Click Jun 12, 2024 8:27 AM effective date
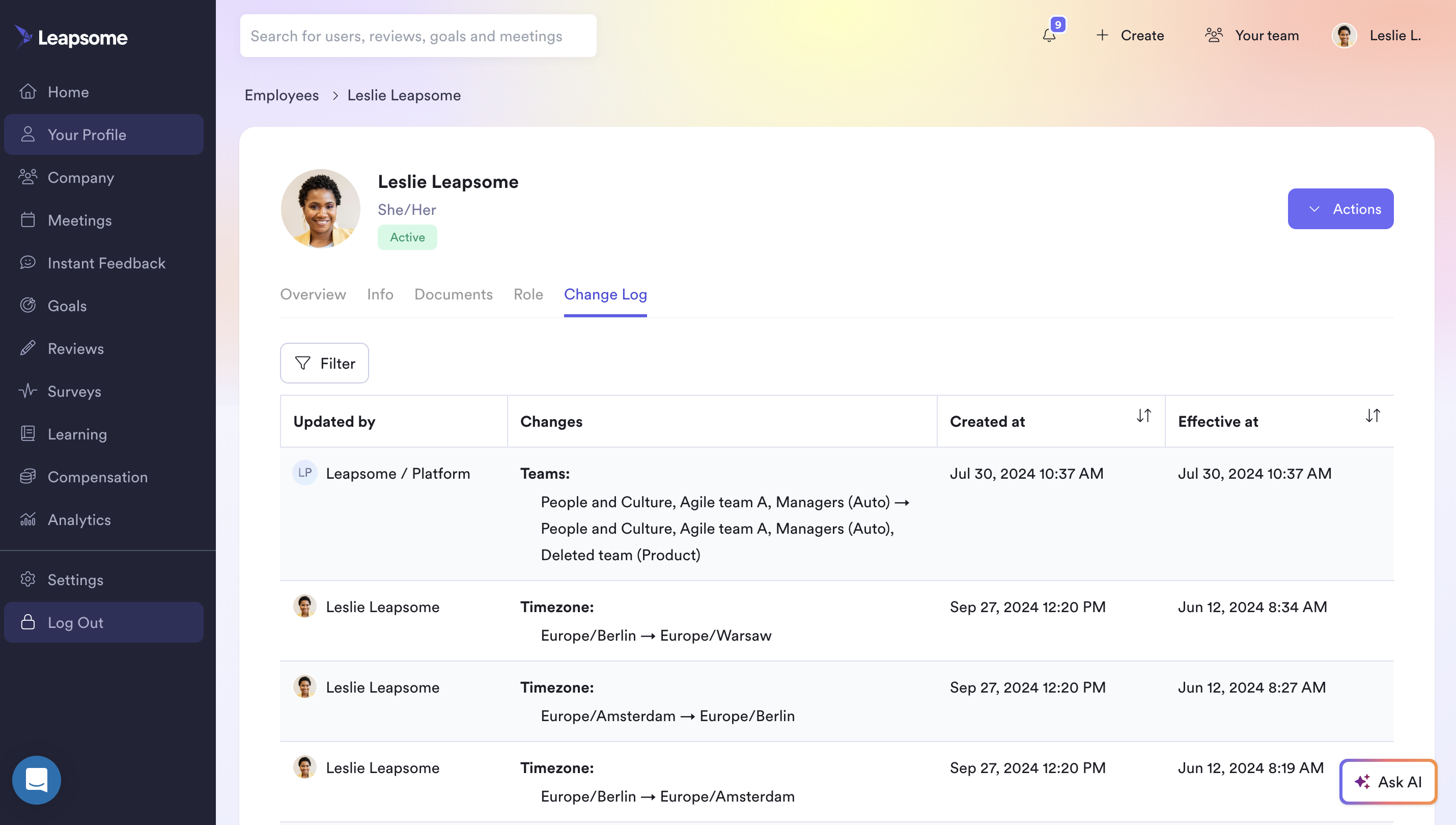The height and width of the screenshot is (825, 1456). click(1252, 687)
